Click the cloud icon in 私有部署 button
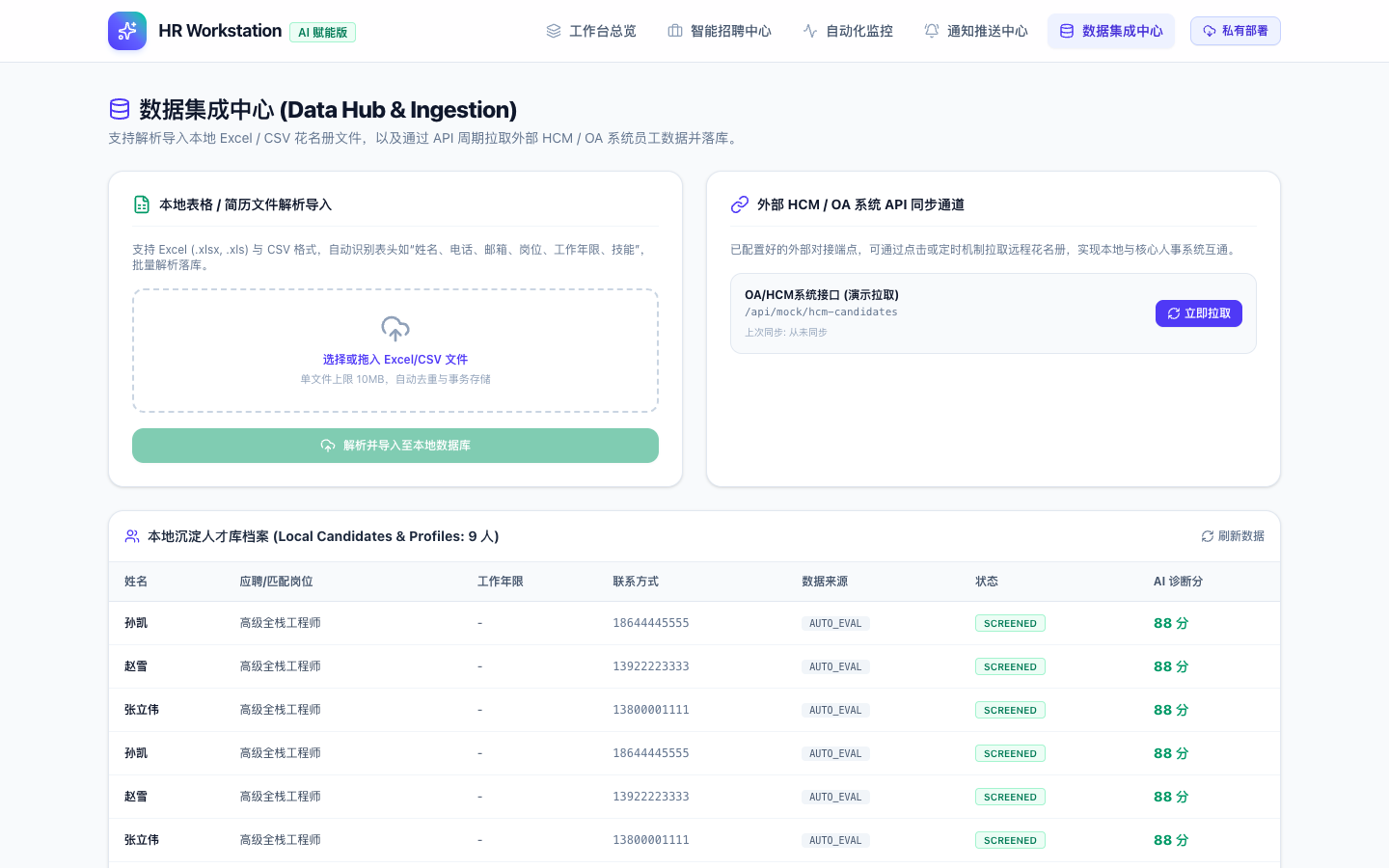This screenshot has height=868, width=1389. [1210, 31]
